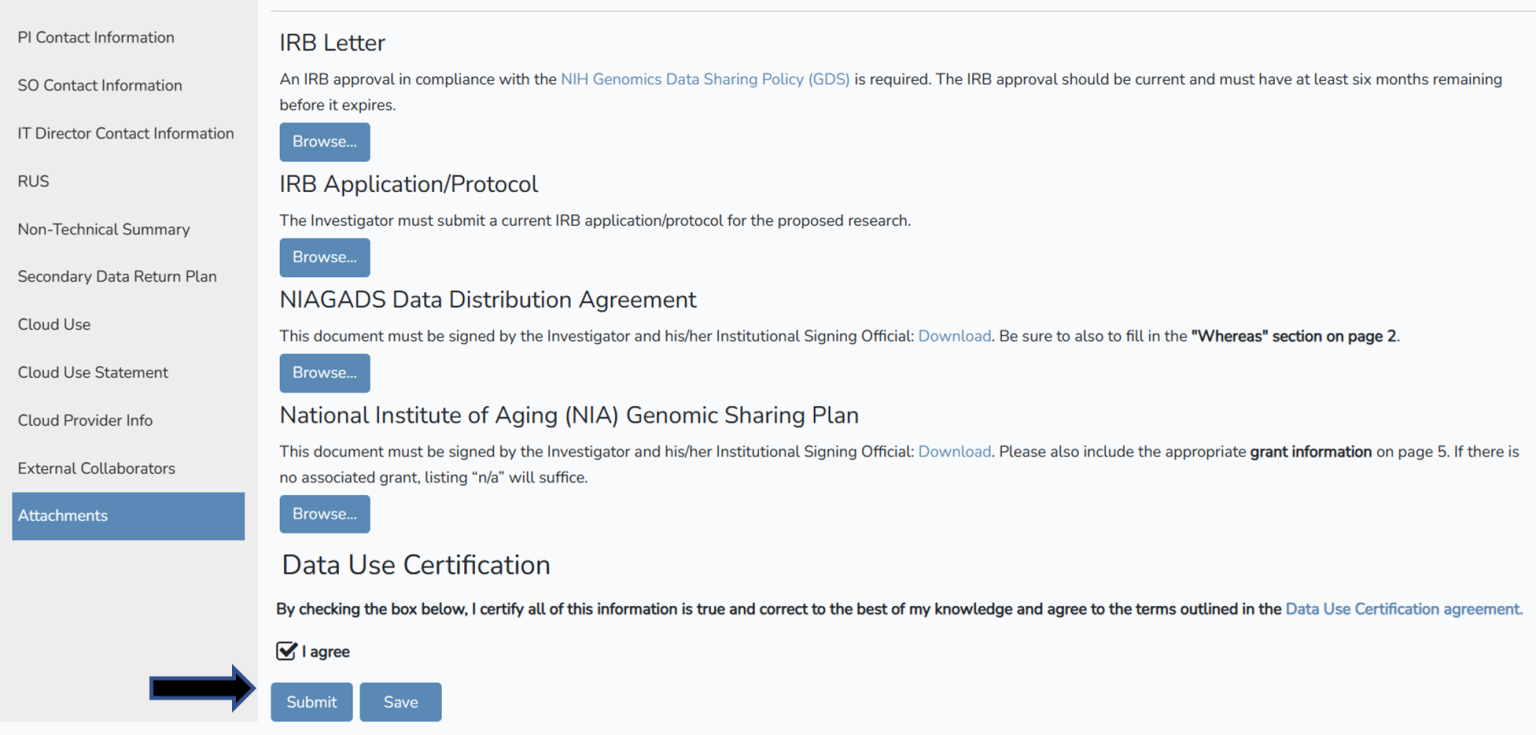Browse for NIAGADS Data Distribution Agreement file

[324, 373]
